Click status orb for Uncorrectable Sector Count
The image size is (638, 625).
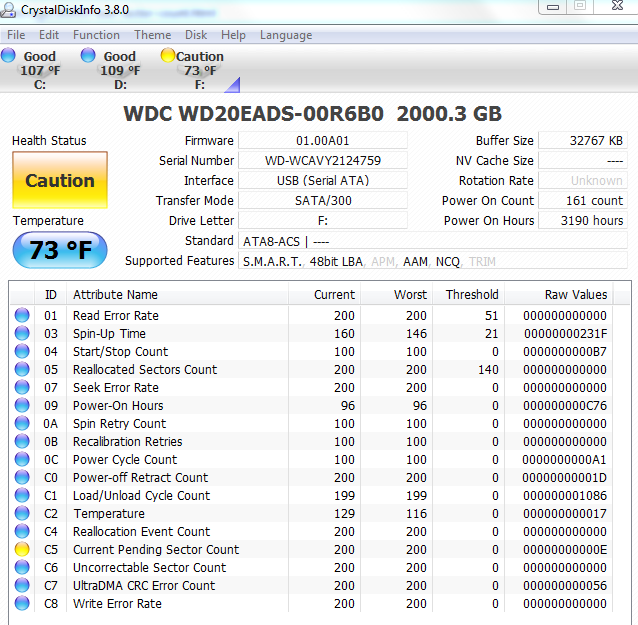[x=22, y=567]
